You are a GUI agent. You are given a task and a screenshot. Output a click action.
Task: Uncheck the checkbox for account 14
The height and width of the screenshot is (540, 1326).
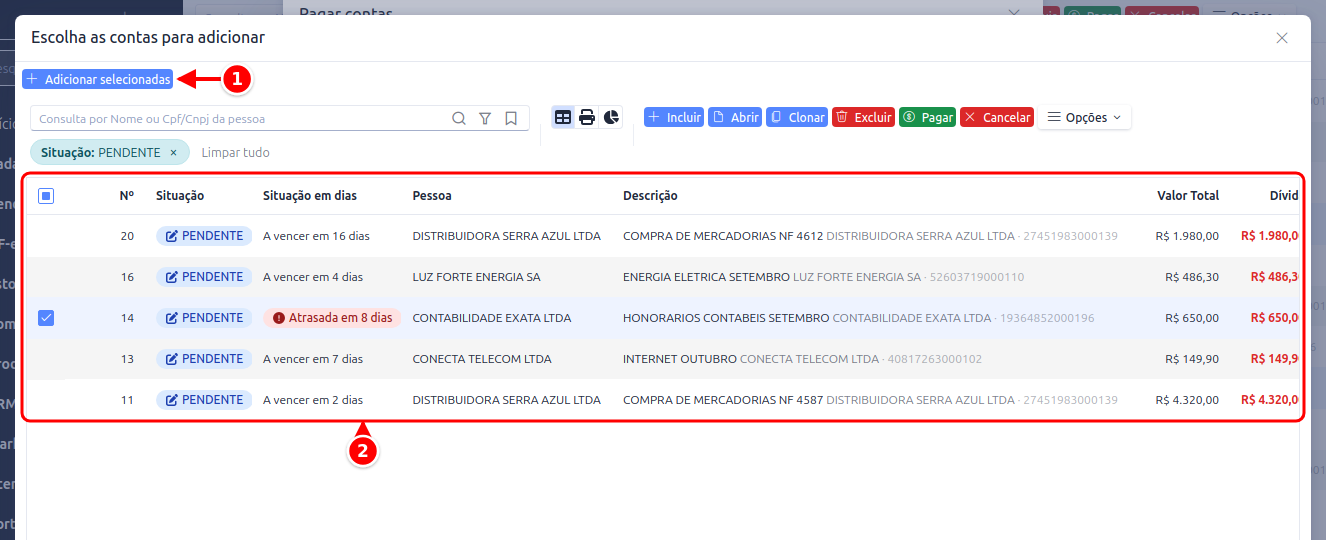click(x=46, y=318)
